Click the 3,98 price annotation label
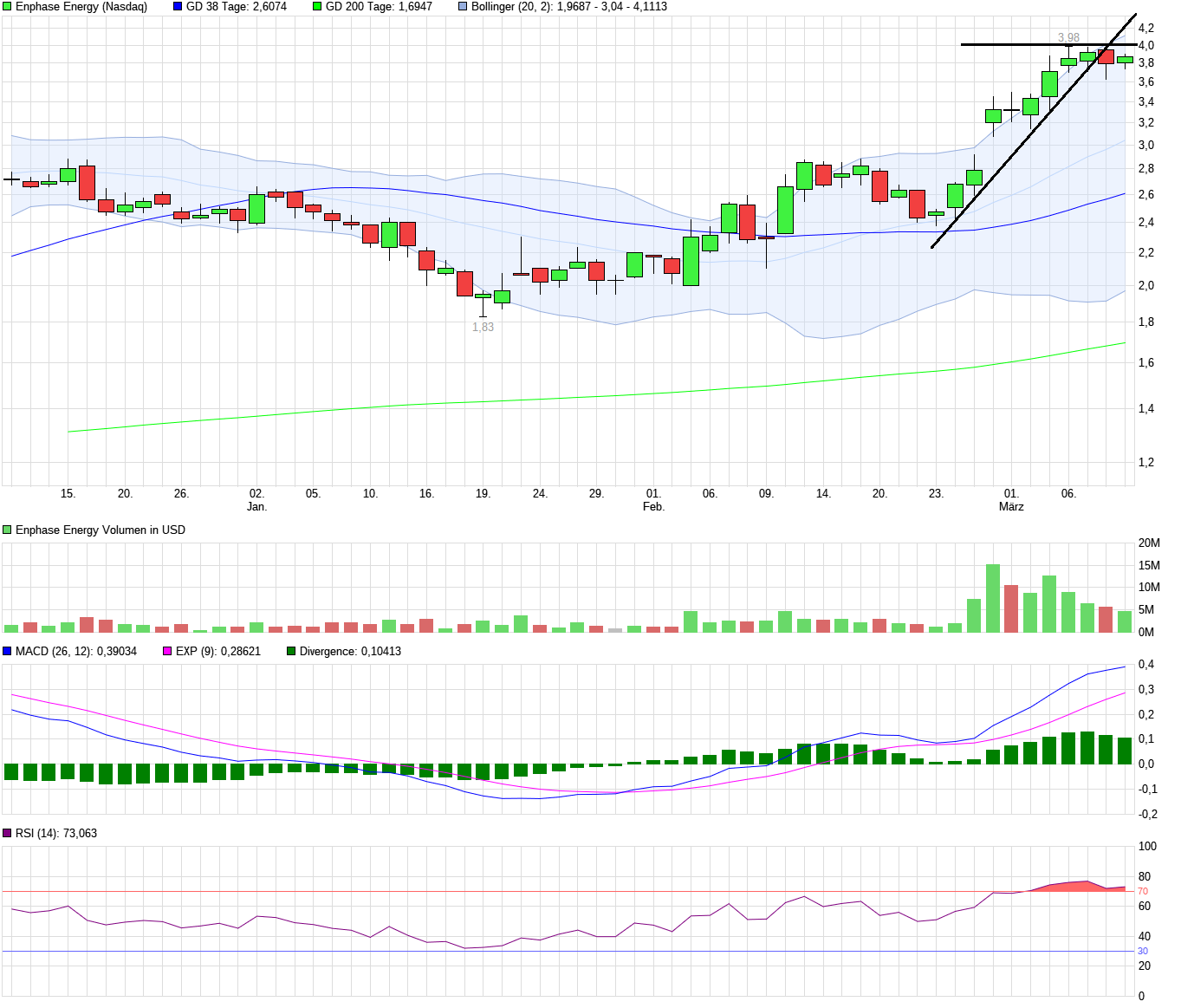Viewport: 1181px width, 1008px height. 1067,36
